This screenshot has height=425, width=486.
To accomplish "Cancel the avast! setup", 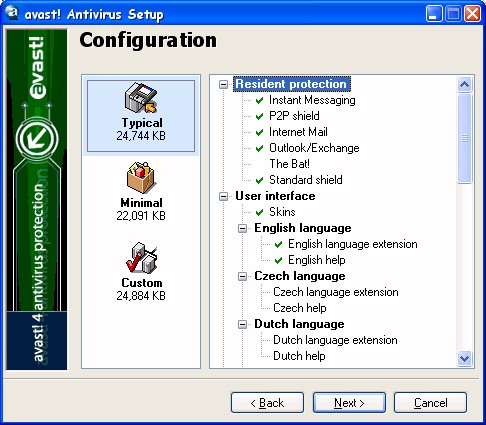I will pos(430,403).
